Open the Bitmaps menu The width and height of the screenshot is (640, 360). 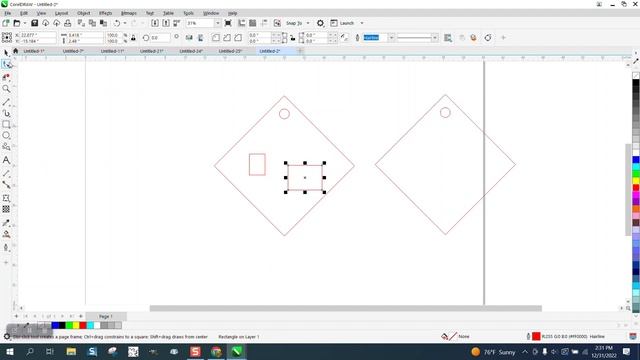click(x=129, y=13)
